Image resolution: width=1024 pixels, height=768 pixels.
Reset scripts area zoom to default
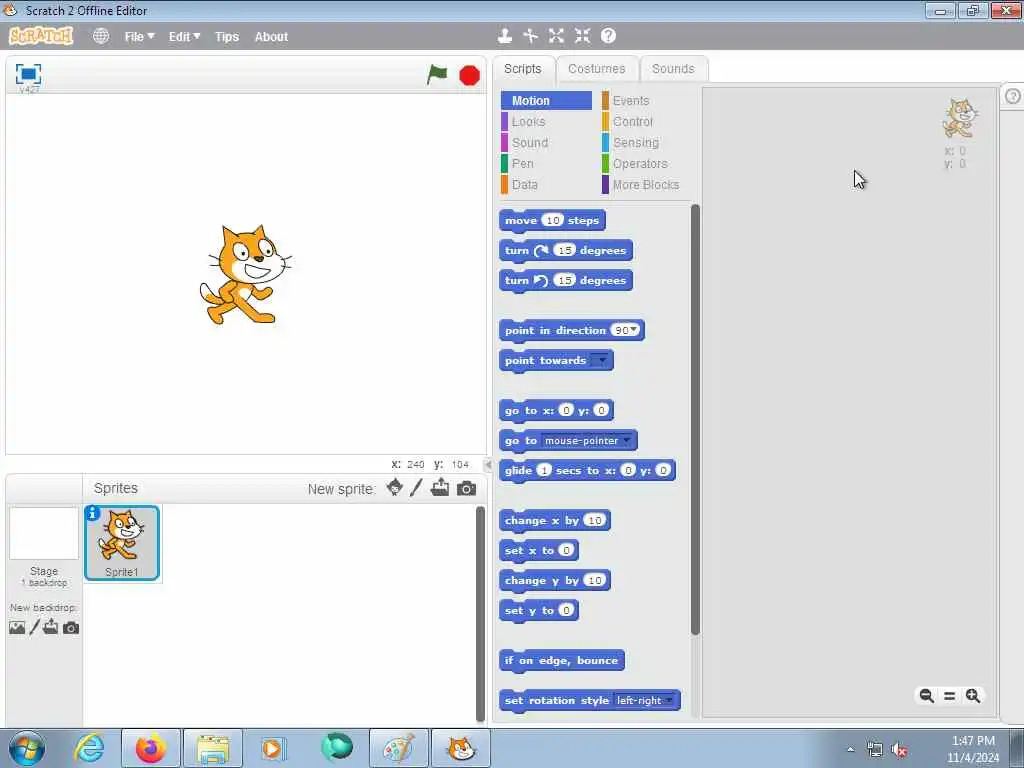(950, 696)
